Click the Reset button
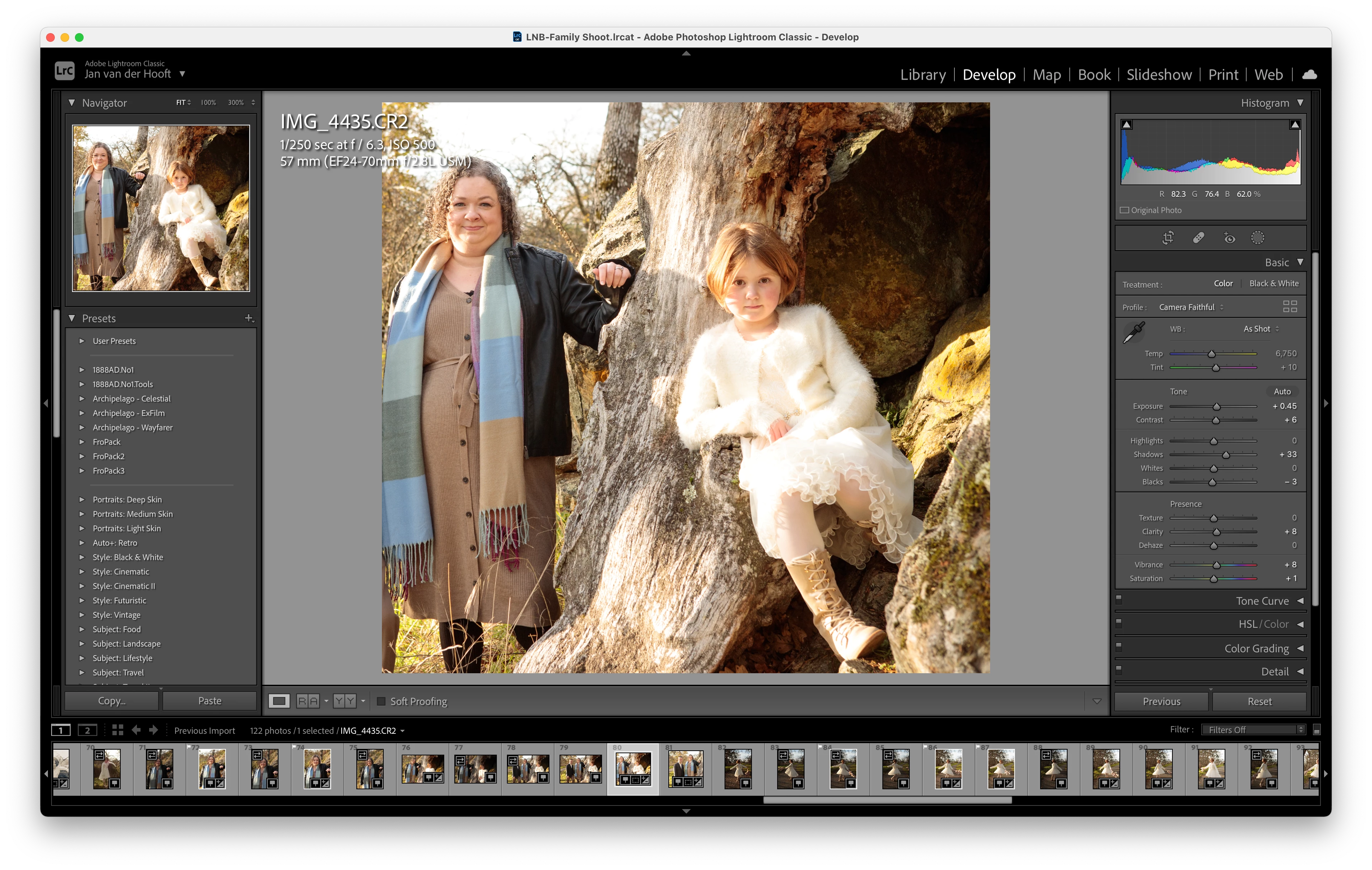Screen dimensions: 1372x870 (x=1259, y=701)
